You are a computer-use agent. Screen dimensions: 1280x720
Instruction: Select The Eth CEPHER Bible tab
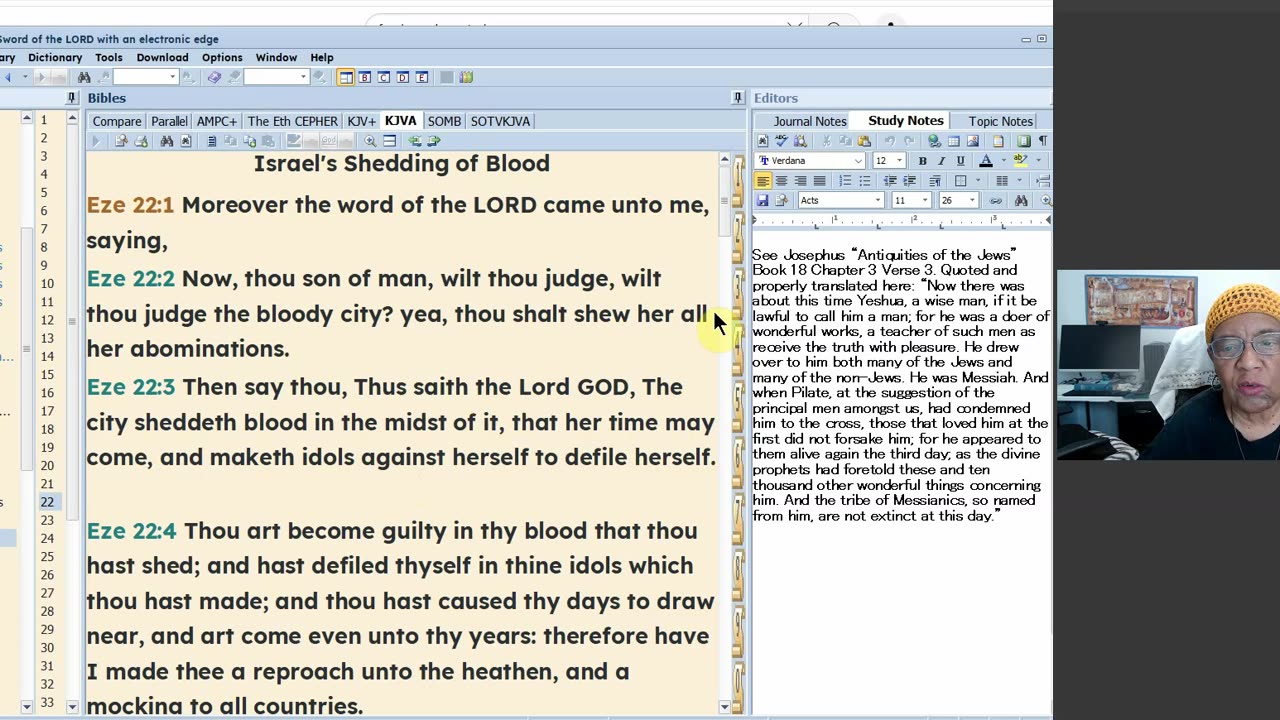293,121
